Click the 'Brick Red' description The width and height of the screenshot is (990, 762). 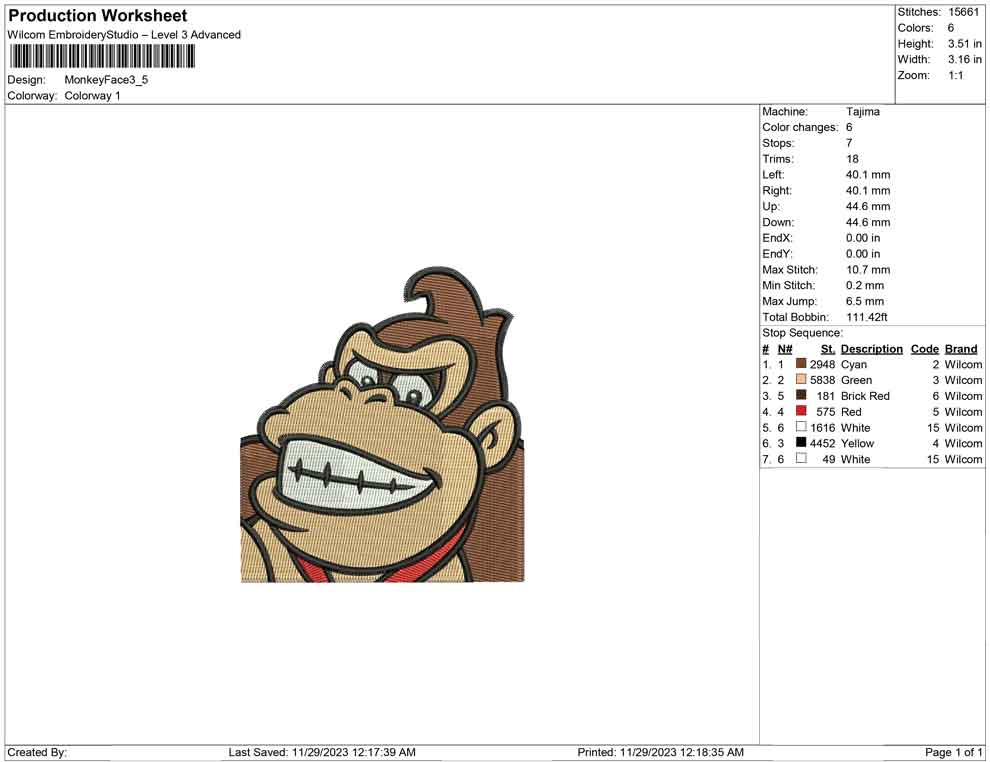pos(865,396)
